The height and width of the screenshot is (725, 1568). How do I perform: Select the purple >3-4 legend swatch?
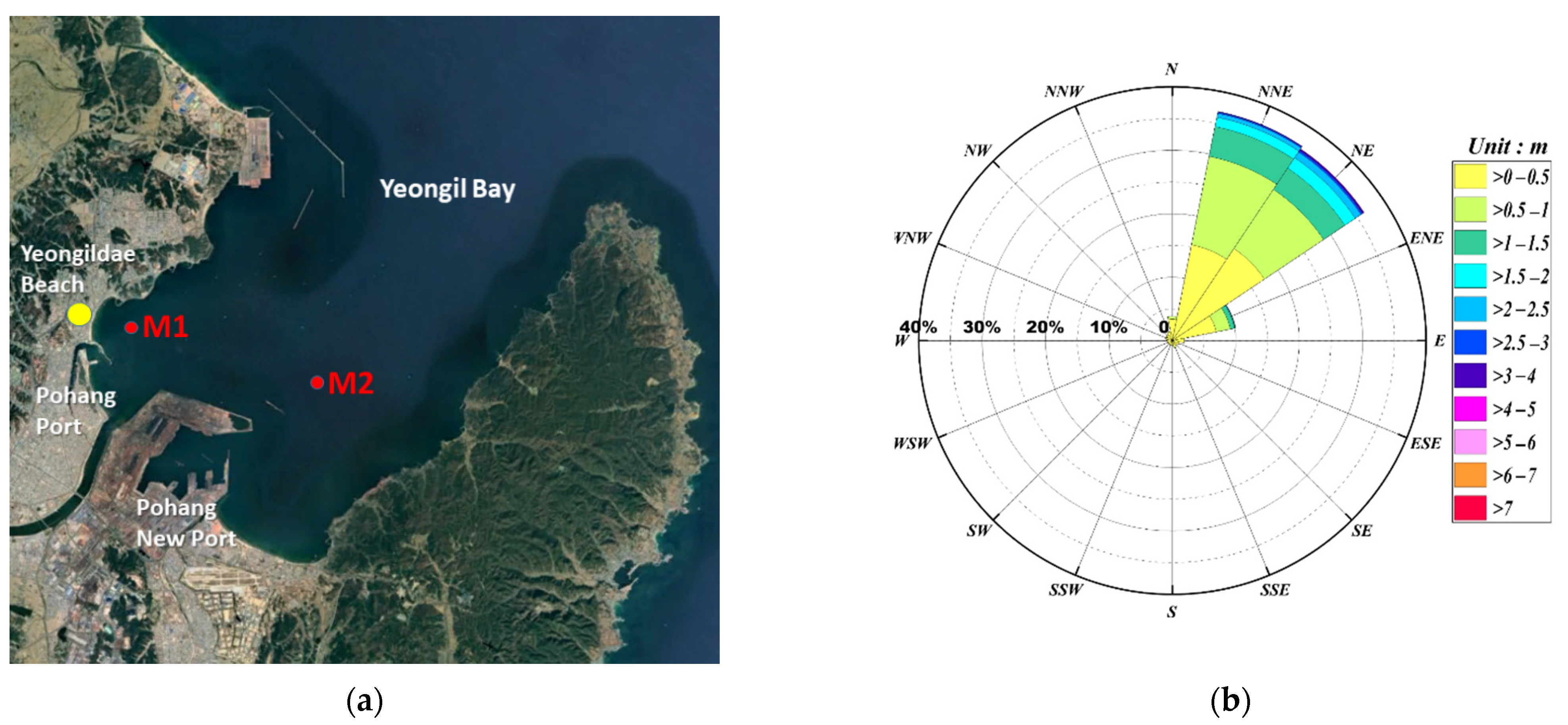(x=1470, y=375)
